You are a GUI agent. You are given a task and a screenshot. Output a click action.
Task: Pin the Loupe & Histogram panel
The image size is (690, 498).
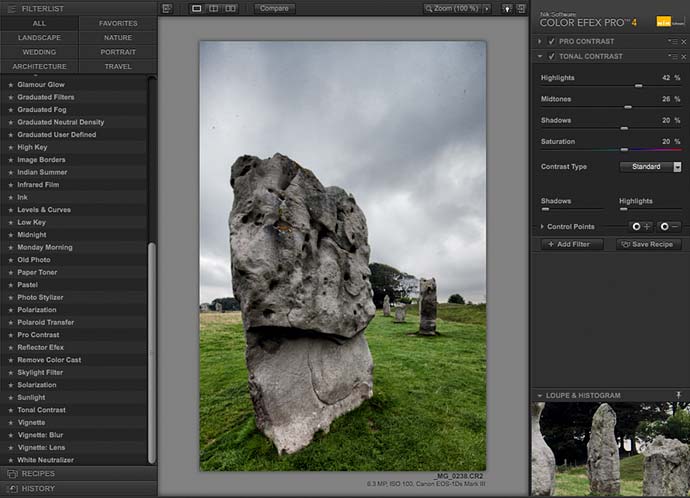(x=679, y=395)
